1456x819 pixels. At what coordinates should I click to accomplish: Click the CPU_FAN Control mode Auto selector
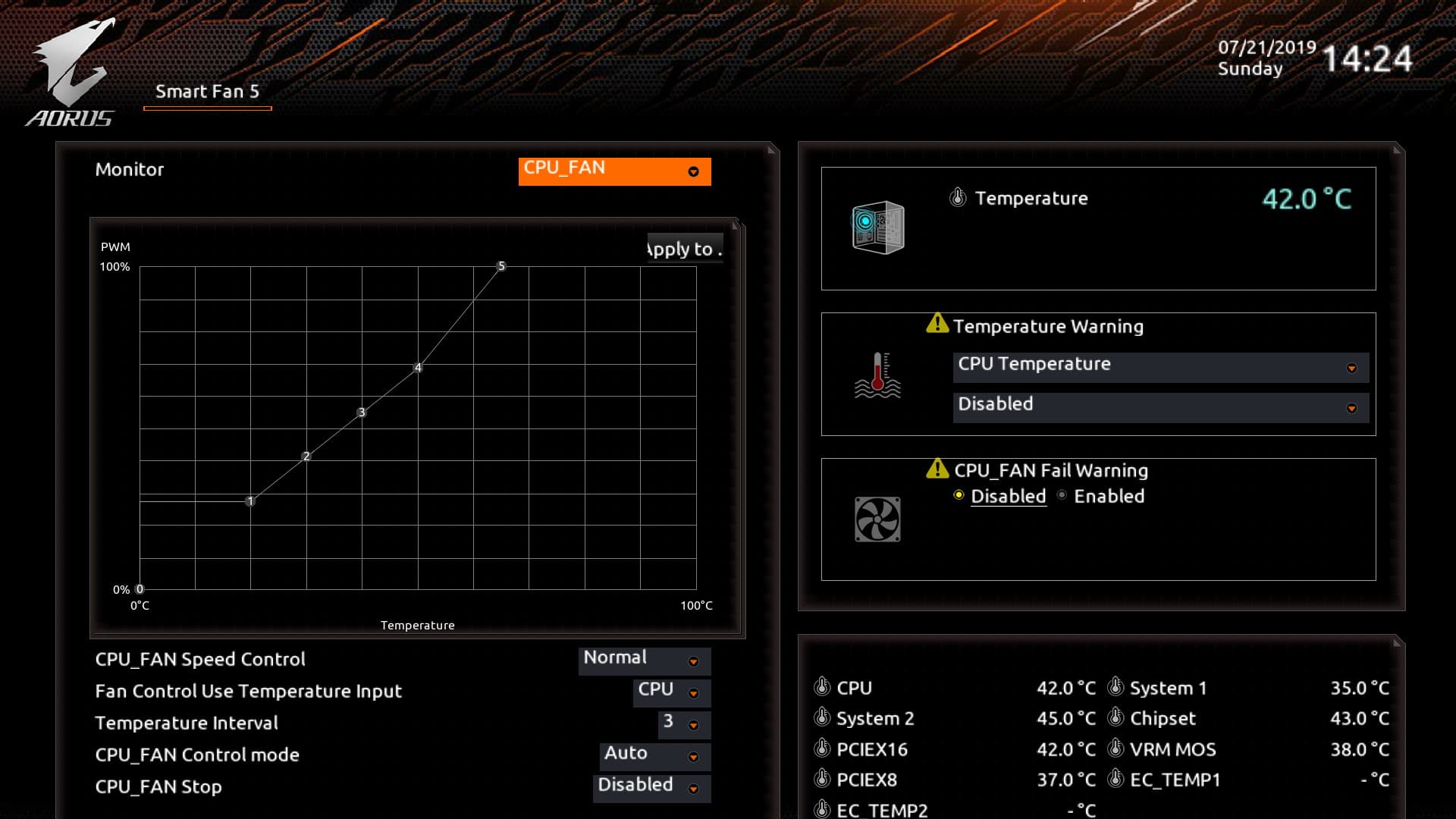[654, 755]
